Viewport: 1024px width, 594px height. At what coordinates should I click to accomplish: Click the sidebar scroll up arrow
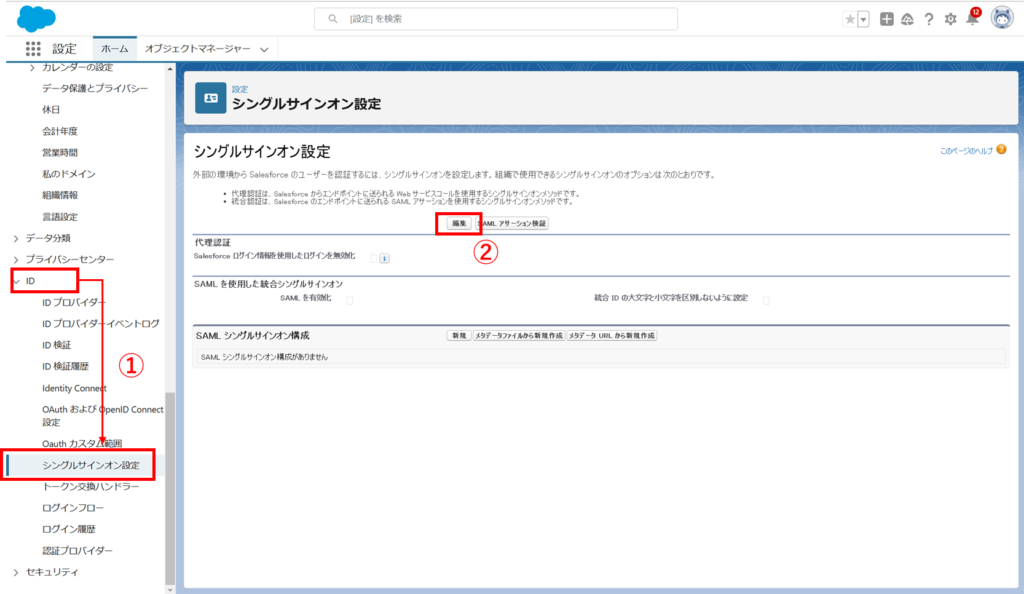coord(170,68)
